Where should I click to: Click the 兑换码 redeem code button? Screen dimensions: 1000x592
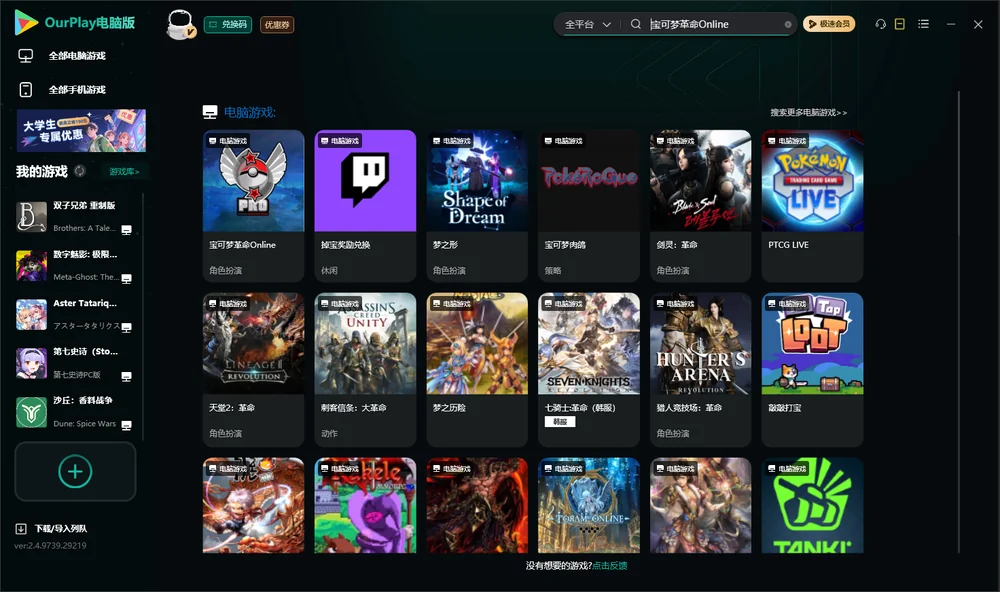tap(228, 25)
